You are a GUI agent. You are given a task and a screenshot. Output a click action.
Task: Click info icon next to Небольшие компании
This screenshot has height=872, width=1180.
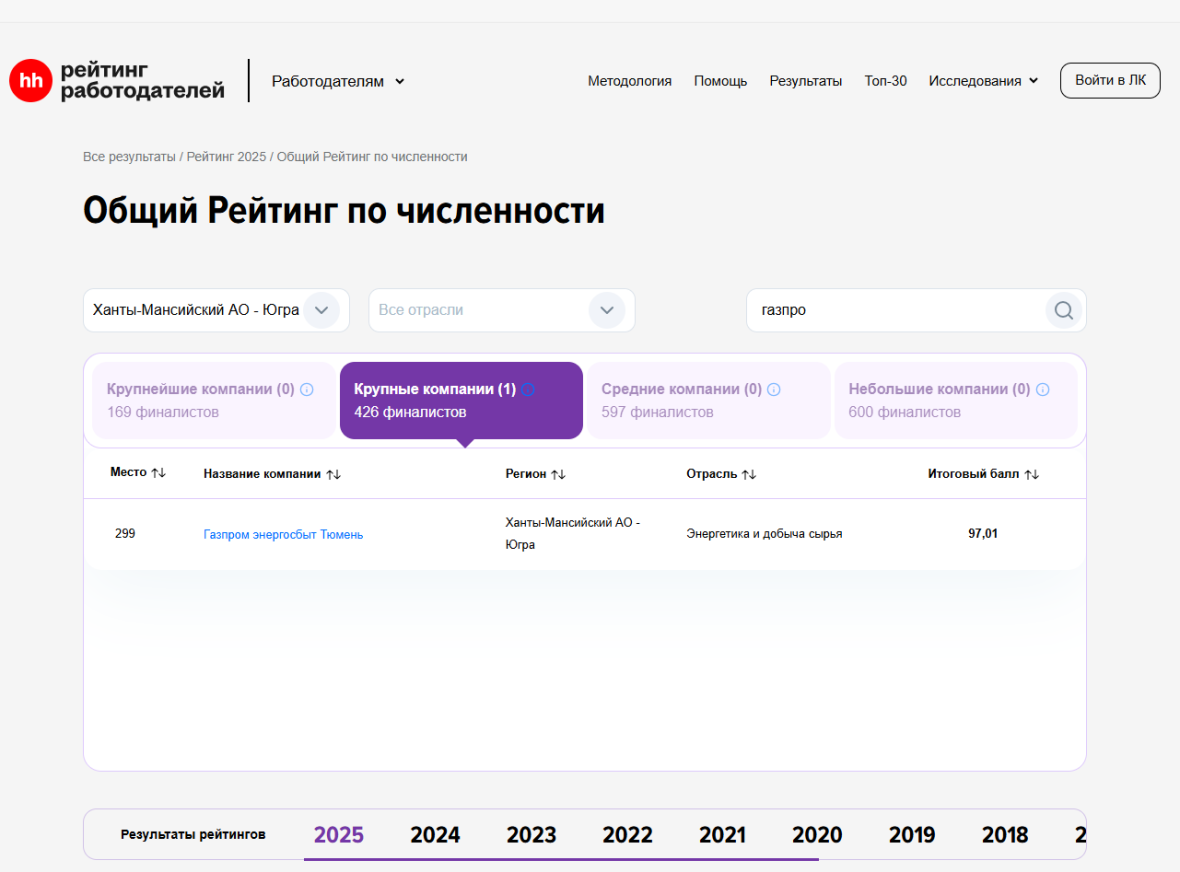(x=1043, y=390)
